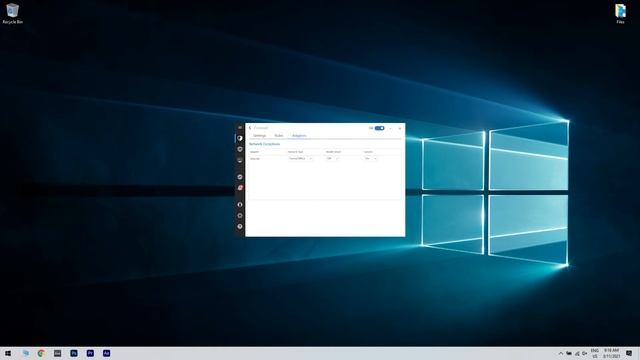Open the My Account sidebar icon

pos(240,204)
